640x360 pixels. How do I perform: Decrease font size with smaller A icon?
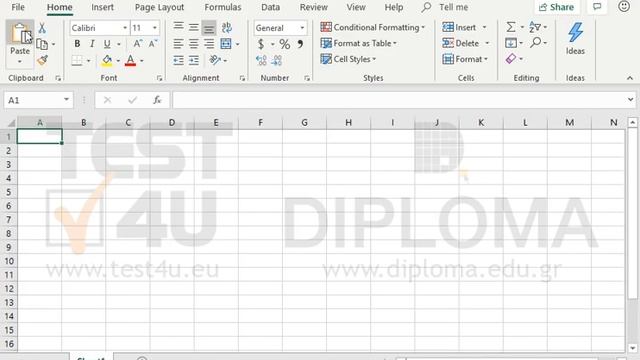pos(153,44)
